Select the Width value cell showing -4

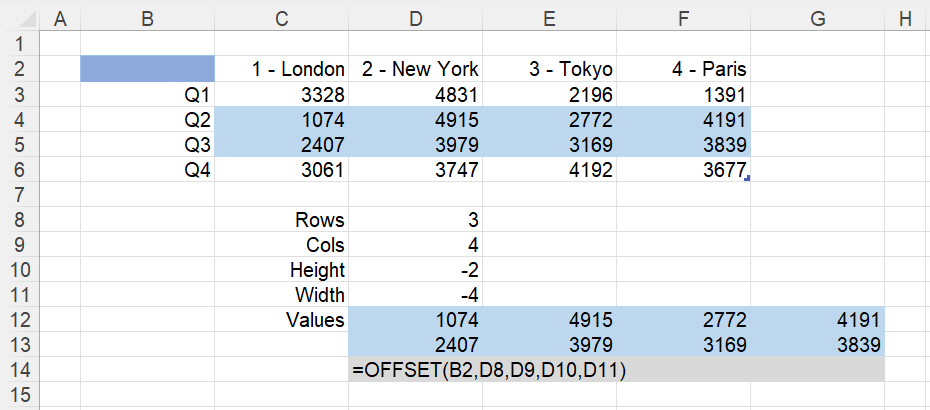(416, 294)
